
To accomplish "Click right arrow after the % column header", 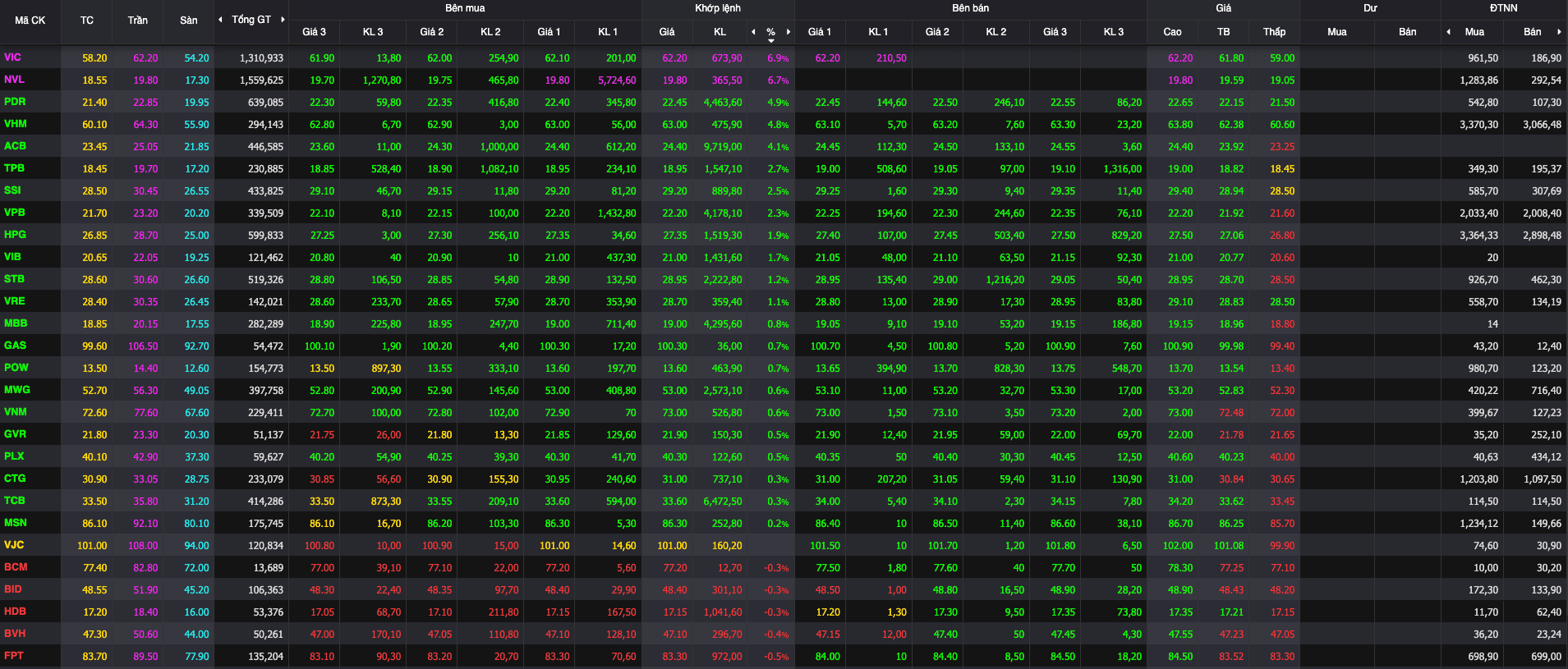I will (x=789, y=32).
